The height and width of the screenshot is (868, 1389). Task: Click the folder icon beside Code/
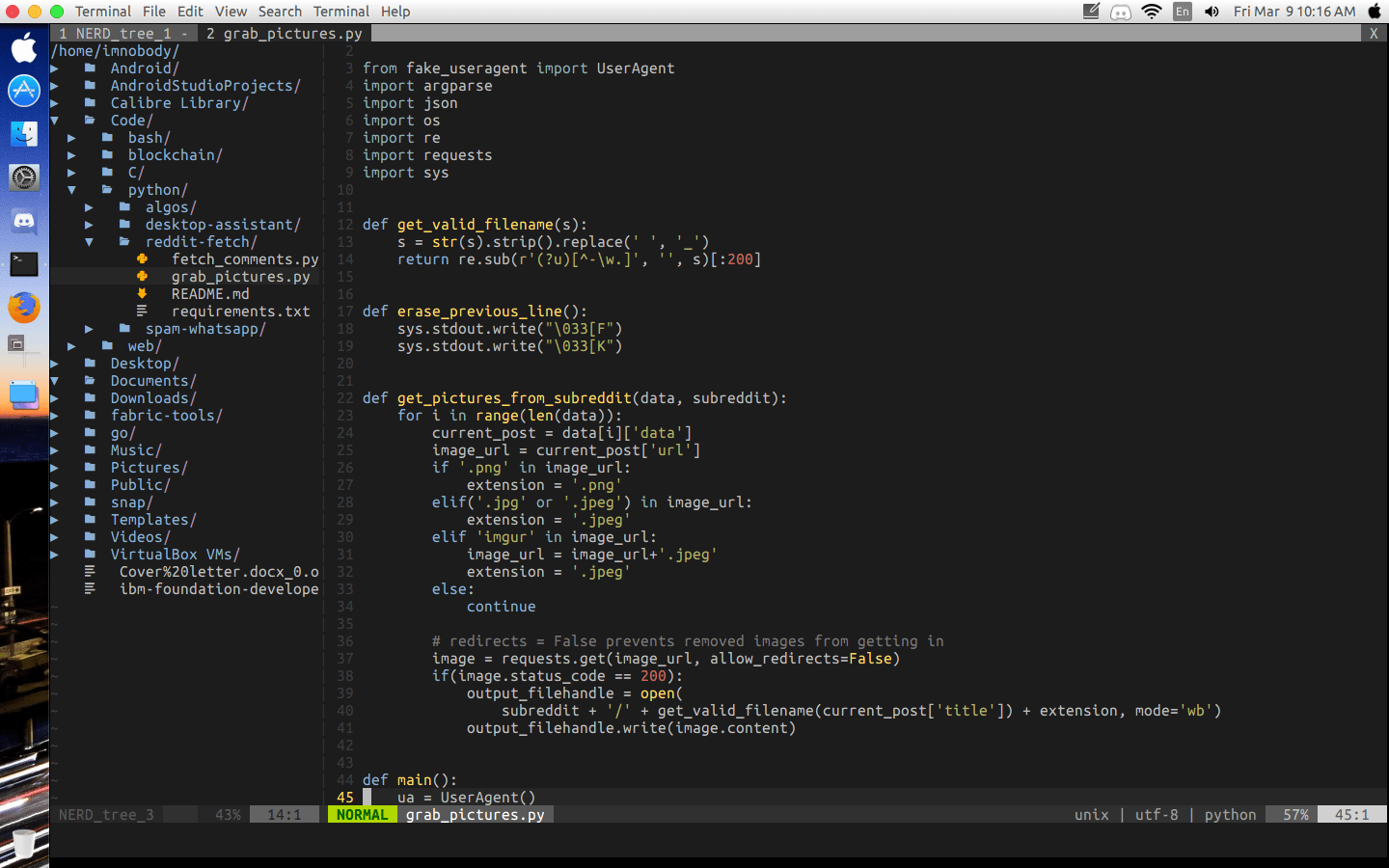point(90,121)
